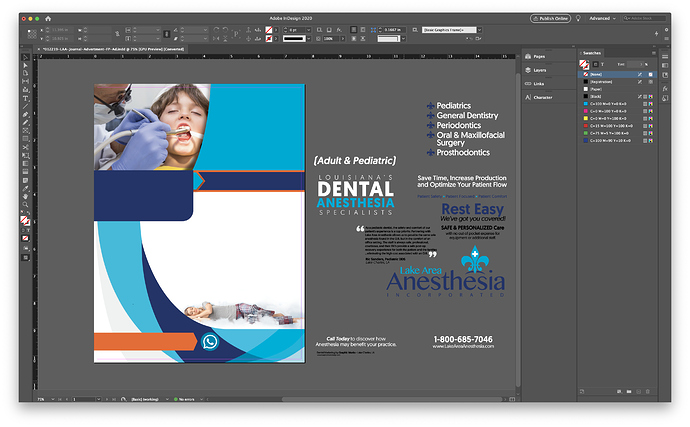This screenshot has height=427, width=690.
Task: Select the Rectangle tool
Action: click(x=26, y=139)
